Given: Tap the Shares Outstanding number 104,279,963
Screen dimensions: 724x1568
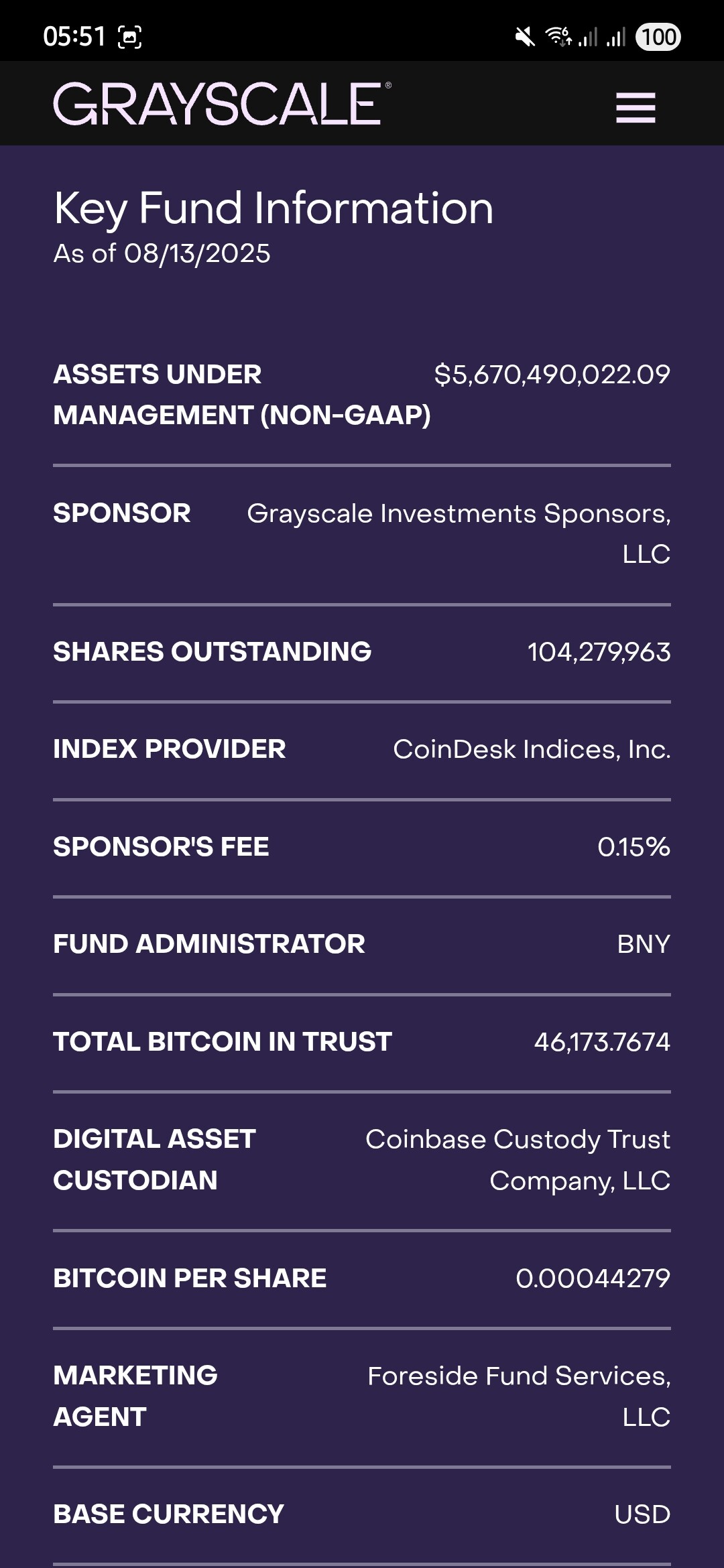Looking at the screenshot, I should tap(599, 652).
